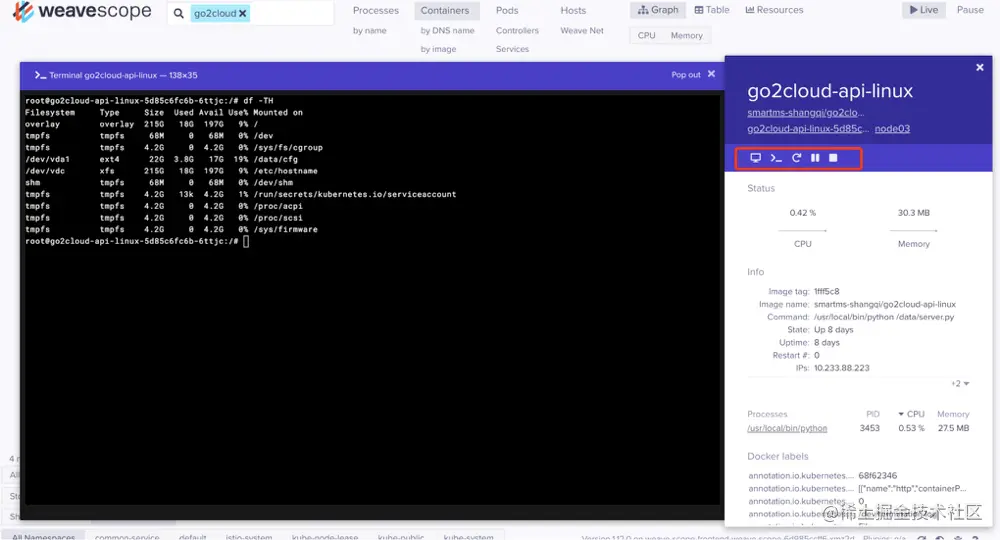Switch to Resources view mode

(774, 10)
